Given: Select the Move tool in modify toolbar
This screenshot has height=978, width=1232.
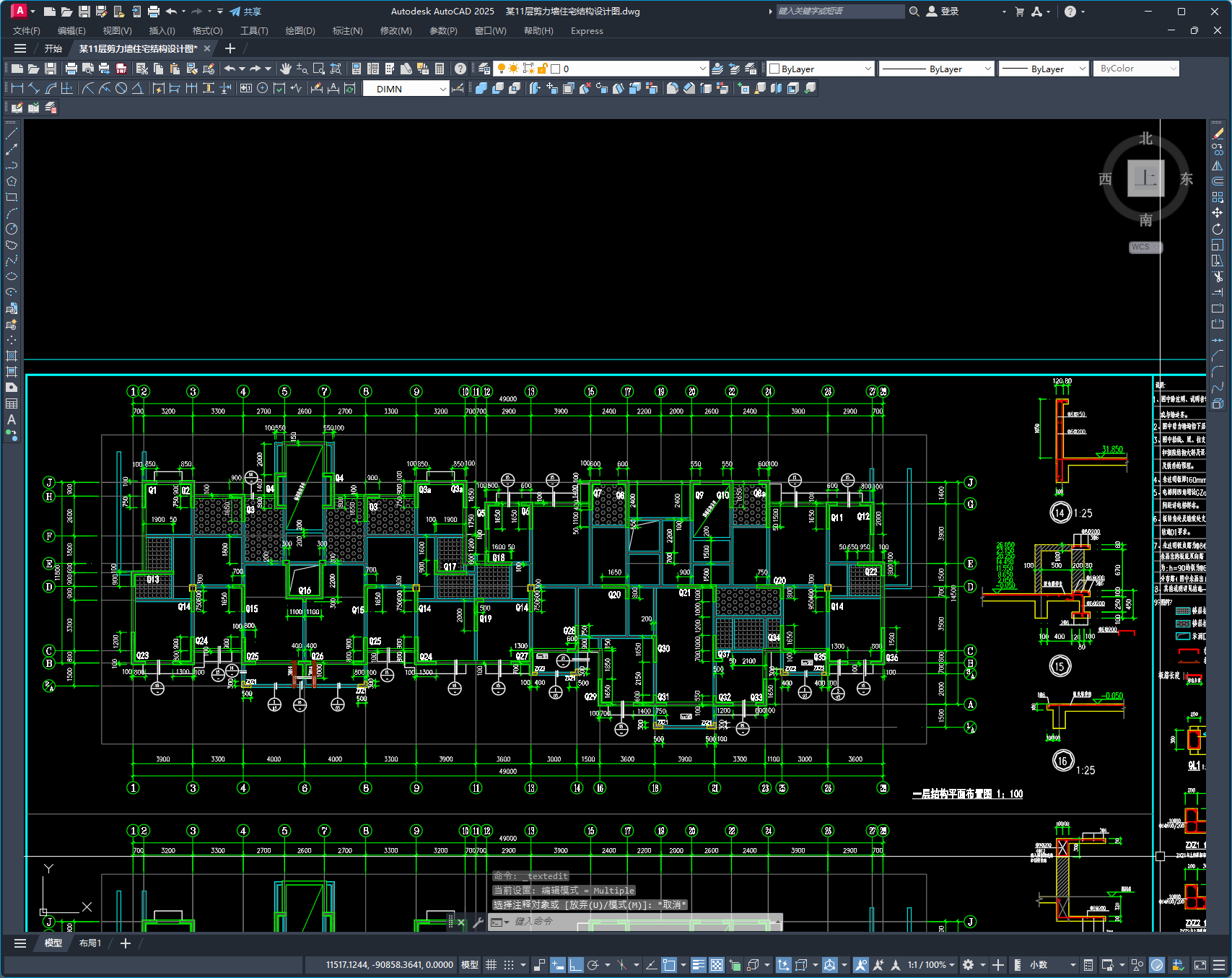Looking at the screenshot, I should tap(1218, 213).
